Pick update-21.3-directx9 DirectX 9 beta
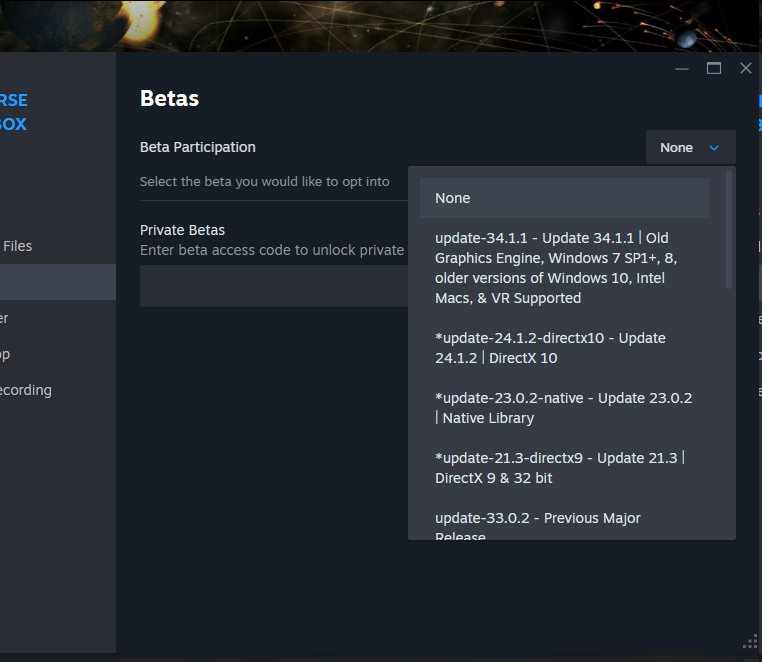762x662 pixels. pyautogui.click(x=564, y=468)
